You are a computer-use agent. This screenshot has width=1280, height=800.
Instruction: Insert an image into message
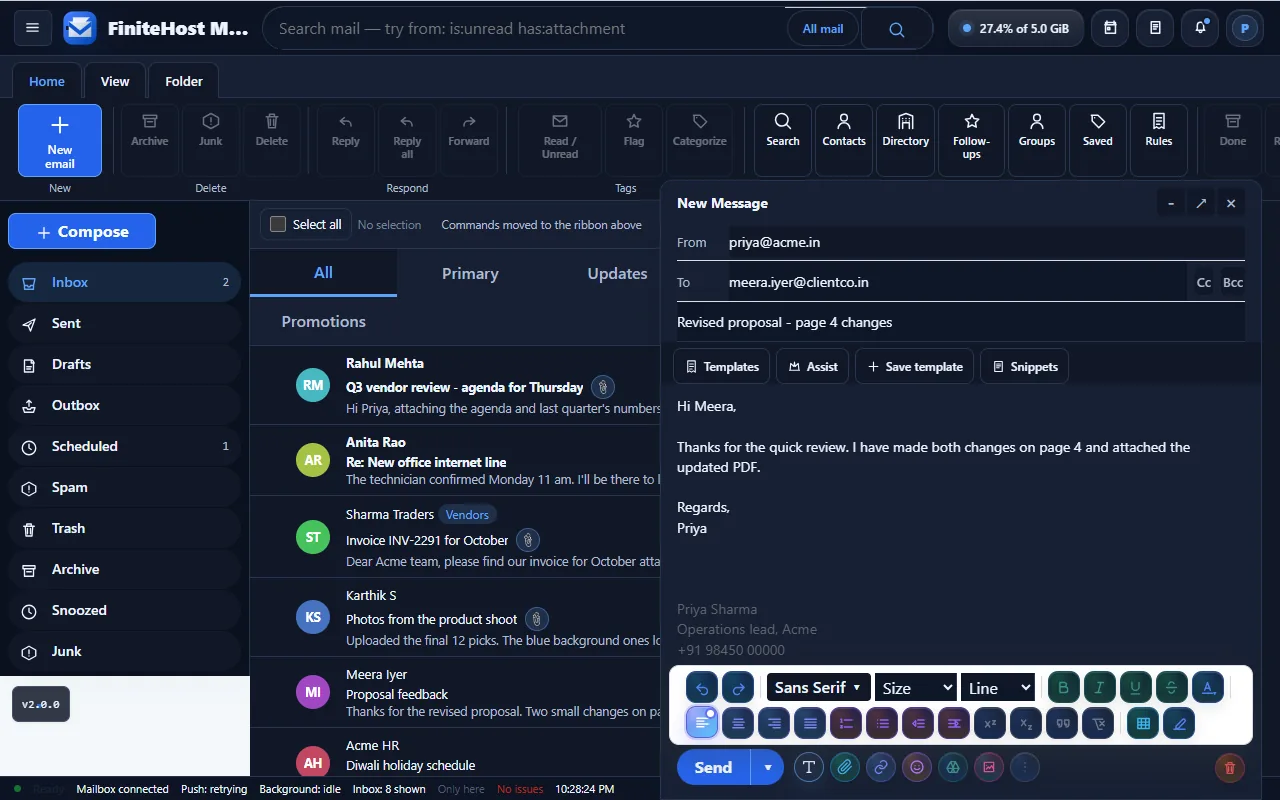(989, 767)
